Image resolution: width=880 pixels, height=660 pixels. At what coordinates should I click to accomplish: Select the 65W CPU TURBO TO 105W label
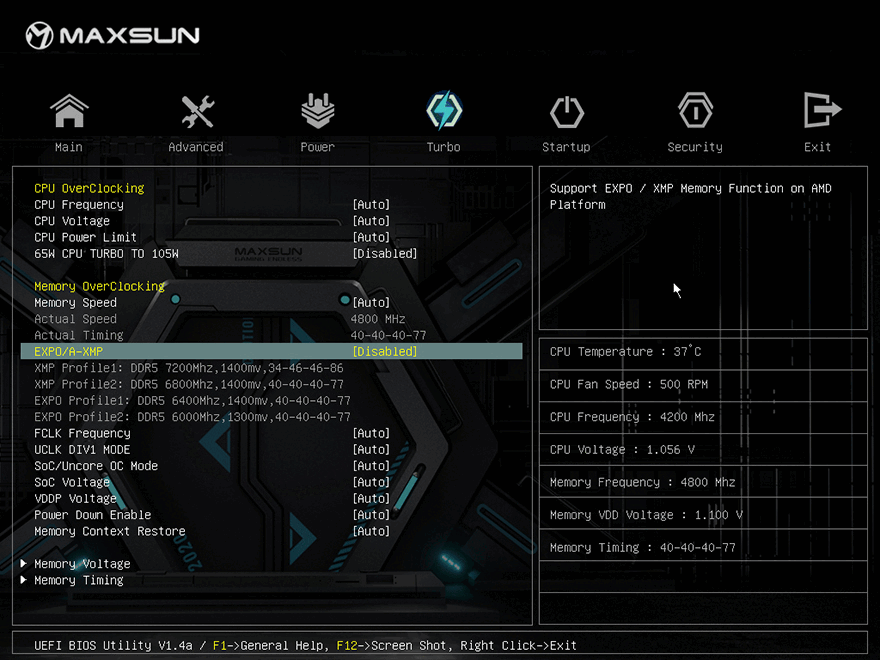pyautogui.click(x=106, y=254)
